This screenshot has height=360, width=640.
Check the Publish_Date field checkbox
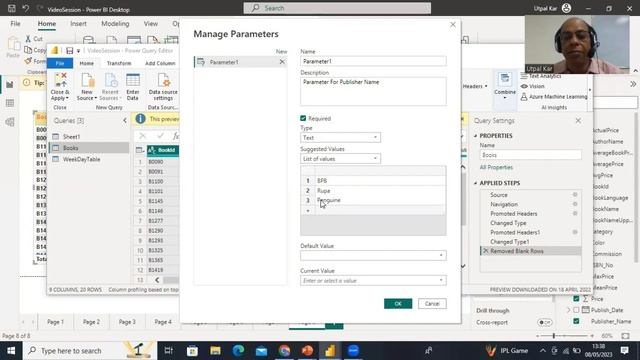[576, 310]
